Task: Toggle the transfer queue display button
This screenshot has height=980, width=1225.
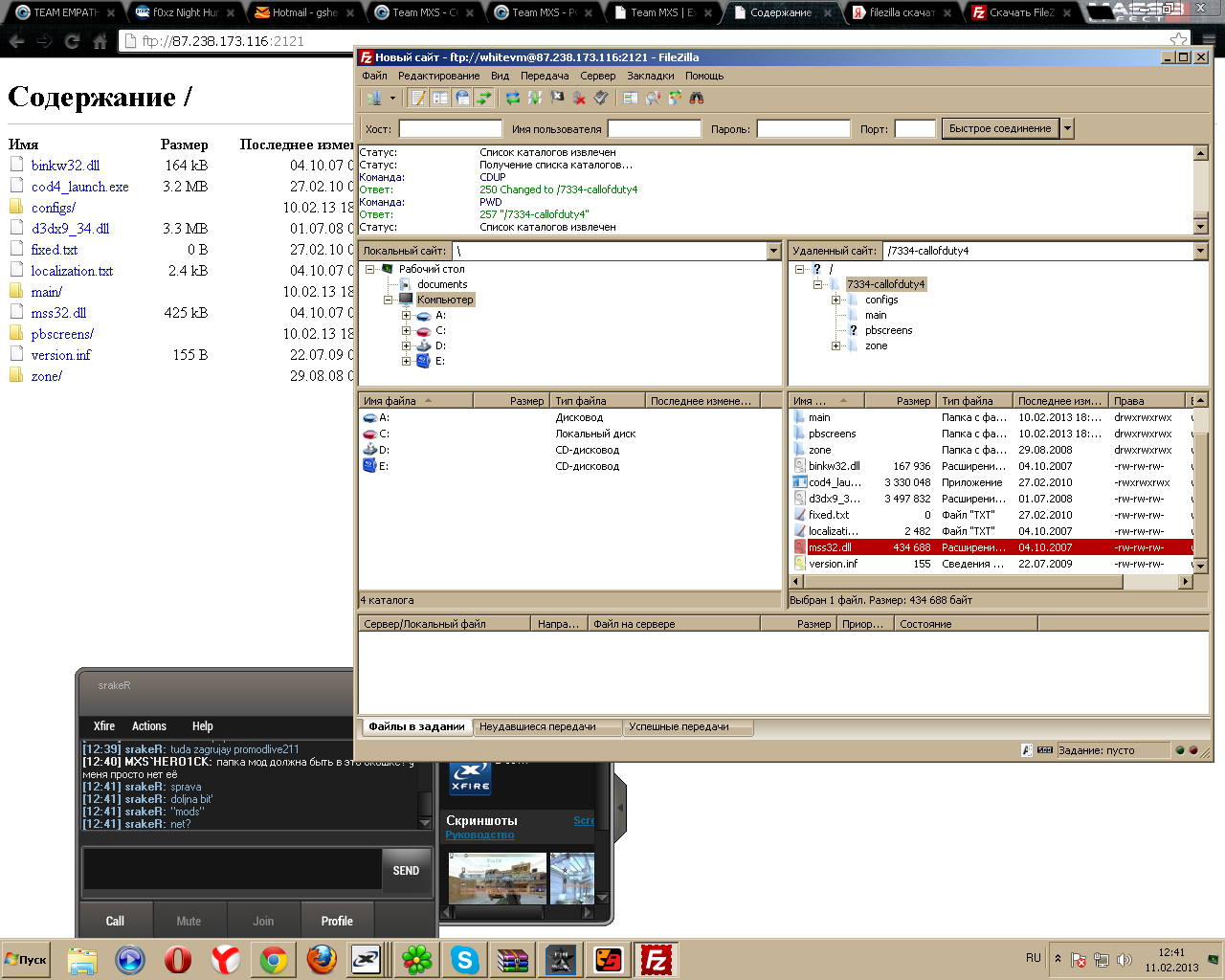Action: pos(484,98)
